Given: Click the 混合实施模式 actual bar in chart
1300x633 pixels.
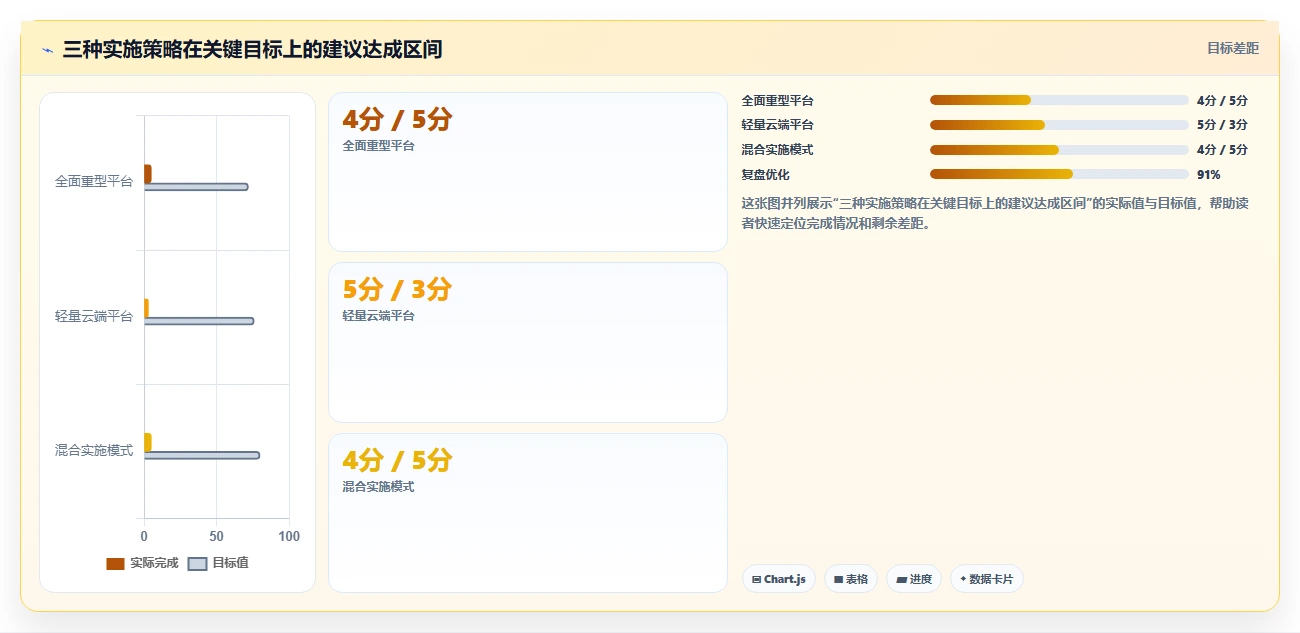Looking at the screenshot, I should coord(148,442).
